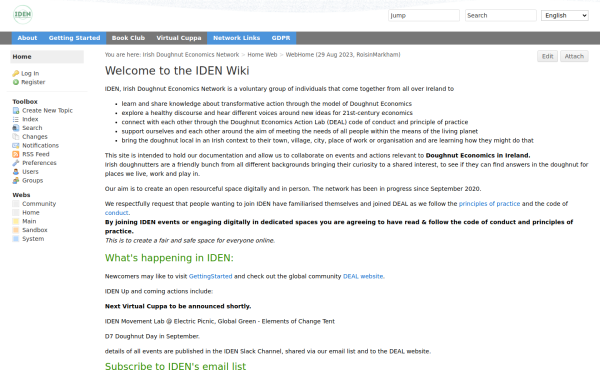
Task: Click the RSS Feed orange icon
Action: [16, 154]
